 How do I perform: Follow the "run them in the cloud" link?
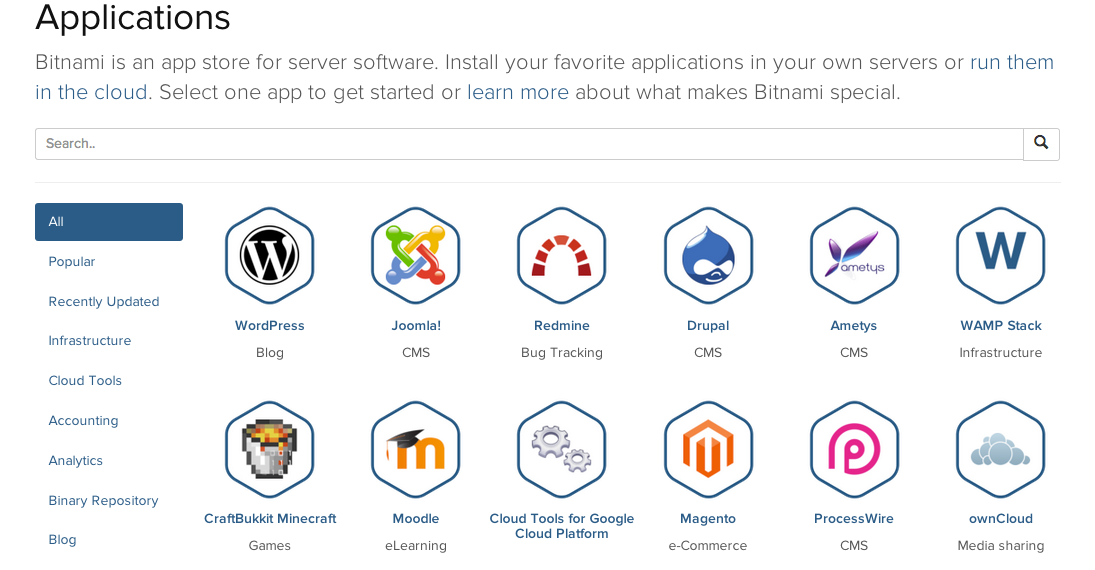tap(1012, 62)
